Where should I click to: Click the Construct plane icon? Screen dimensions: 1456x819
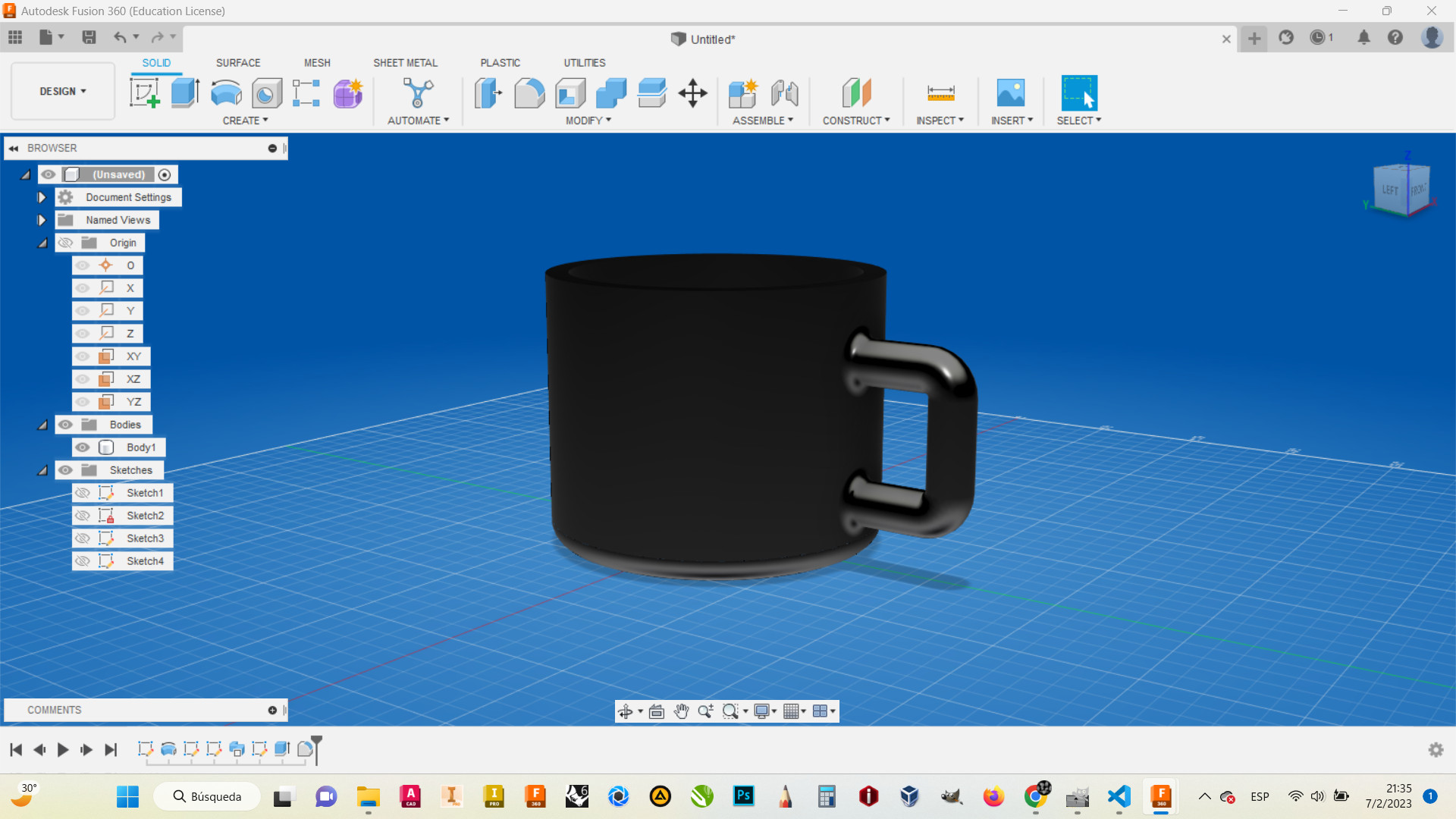pyautogui.click(x=856, y=93)
